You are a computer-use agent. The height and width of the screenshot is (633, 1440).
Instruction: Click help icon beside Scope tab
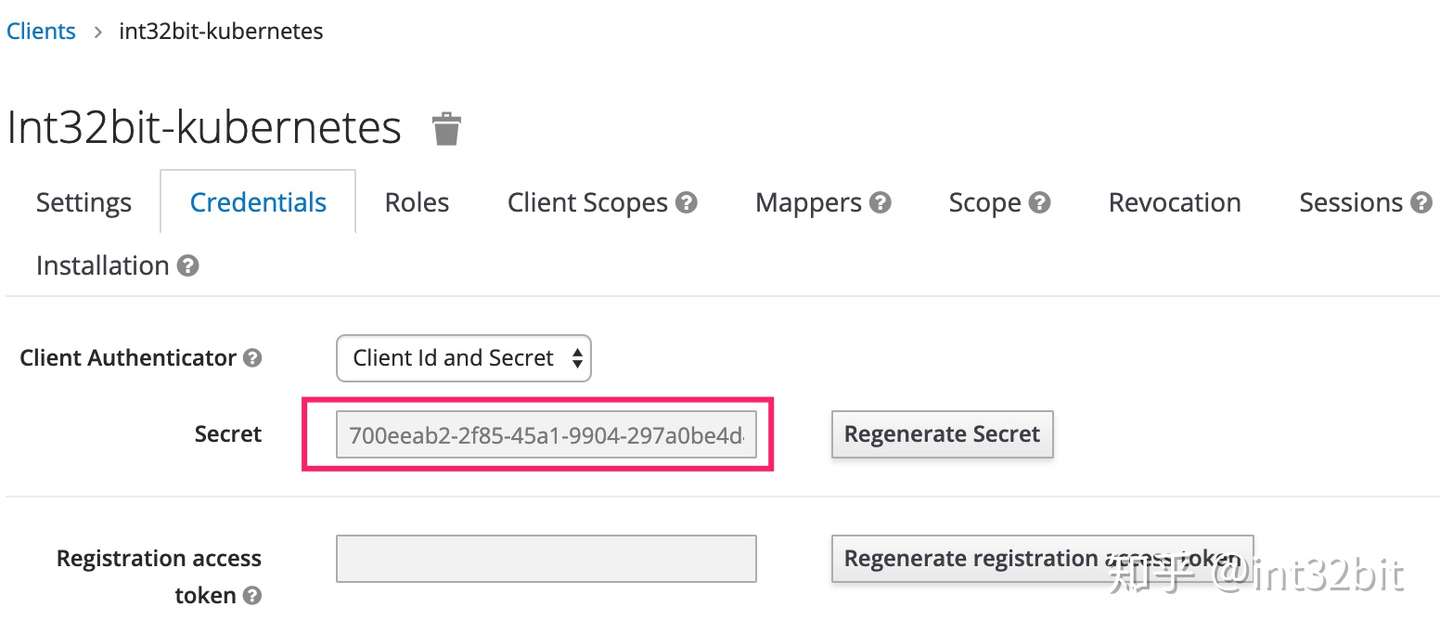click(1040, 202)
